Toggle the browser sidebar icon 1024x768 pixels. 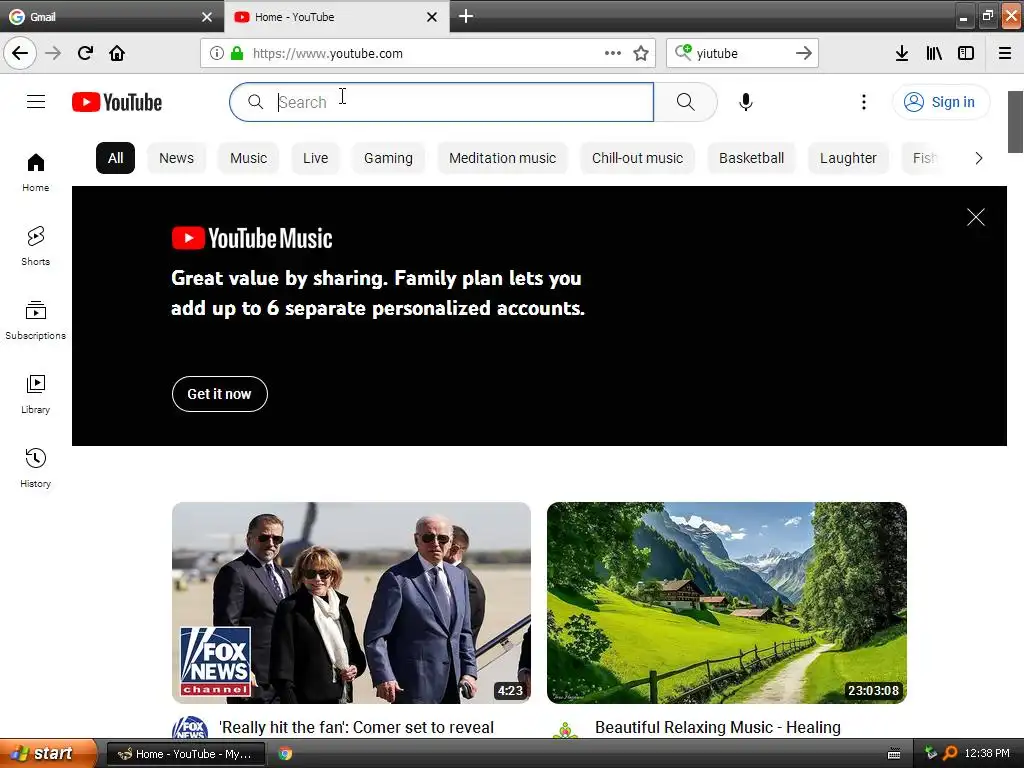coord(966,53)
